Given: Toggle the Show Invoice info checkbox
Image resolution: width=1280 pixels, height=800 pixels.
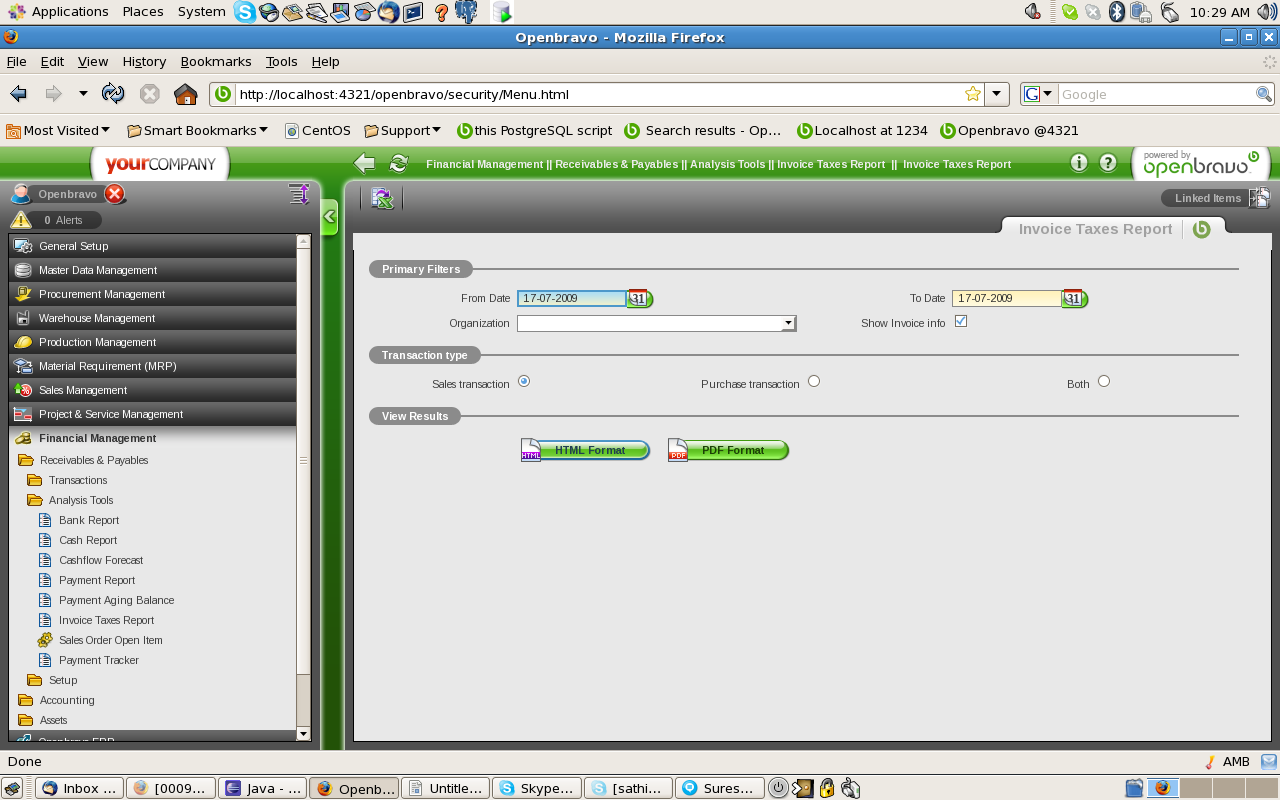Looking at the screenshot, I should click(x=961, y=321).
